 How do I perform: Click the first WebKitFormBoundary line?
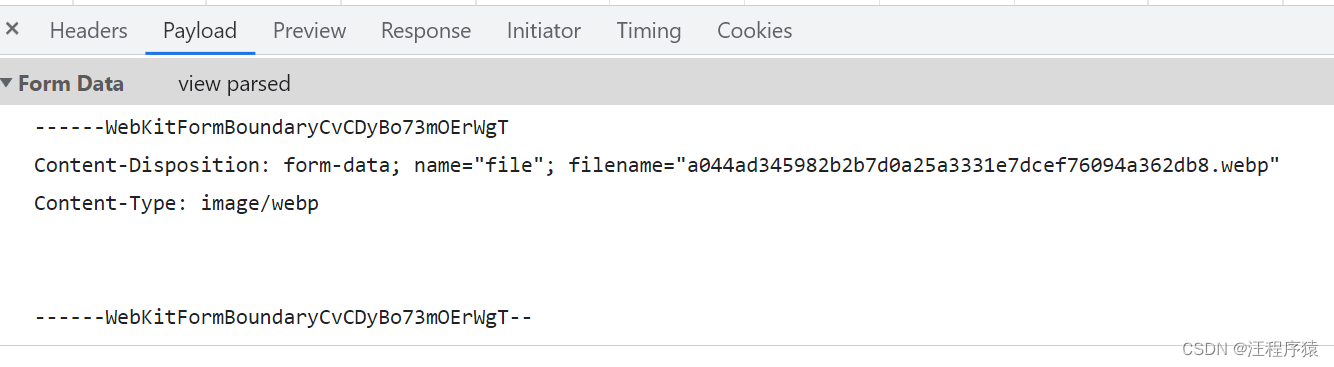[272, 128]
